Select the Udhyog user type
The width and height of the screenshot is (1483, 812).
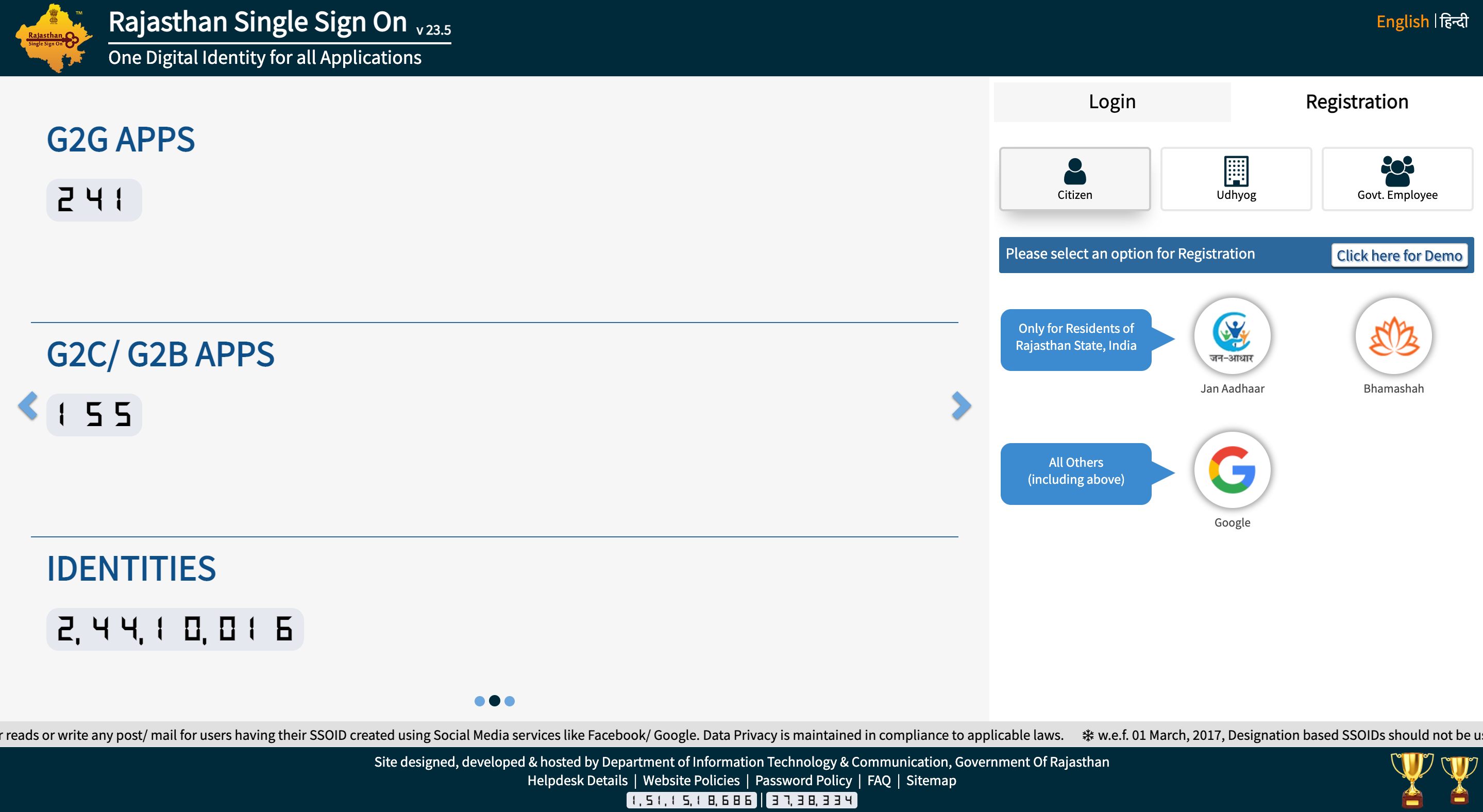coord(1236,179)
